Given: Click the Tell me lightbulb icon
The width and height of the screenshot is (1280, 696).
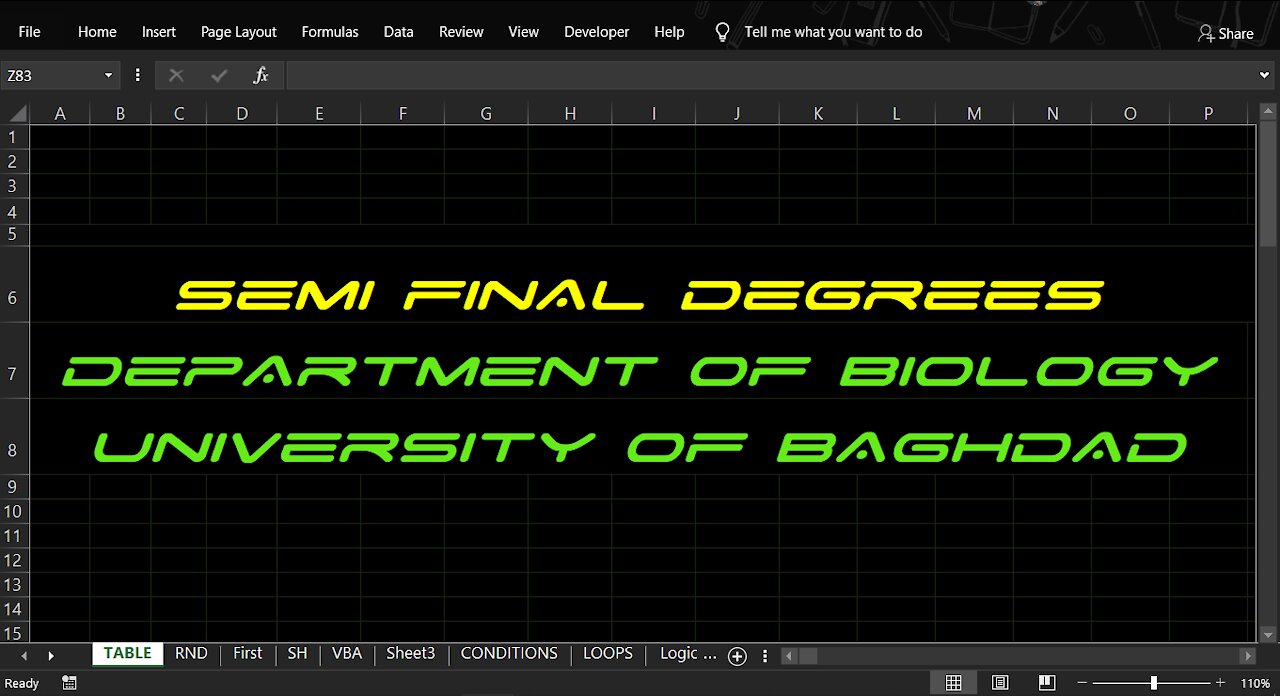Looking at the screenshot, I should click(723, 32).
